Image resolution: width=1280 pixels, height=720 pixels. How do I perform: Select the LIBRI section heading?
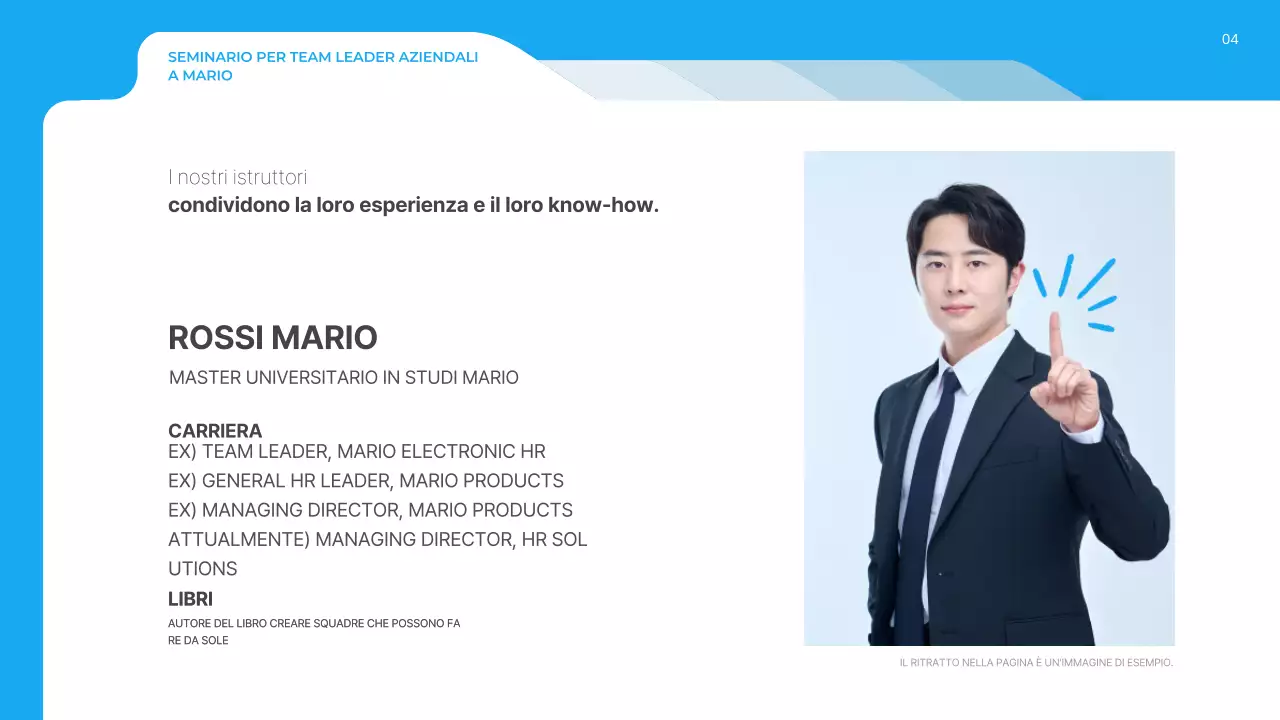coord(190,600)
